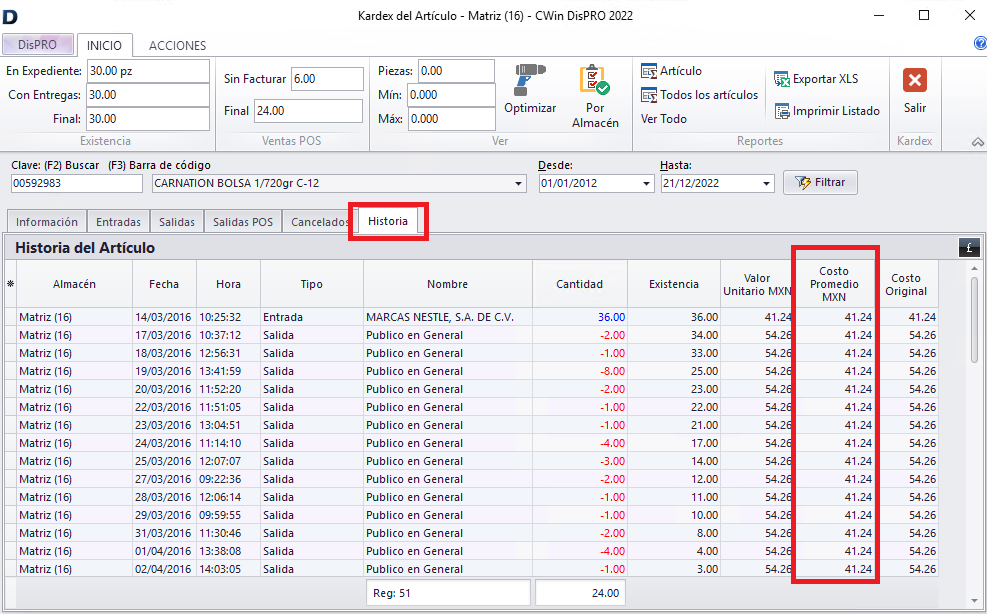Click the Optimizar drill icon
This screenshot has height=614, width=987.
click(x=530, y=80)
